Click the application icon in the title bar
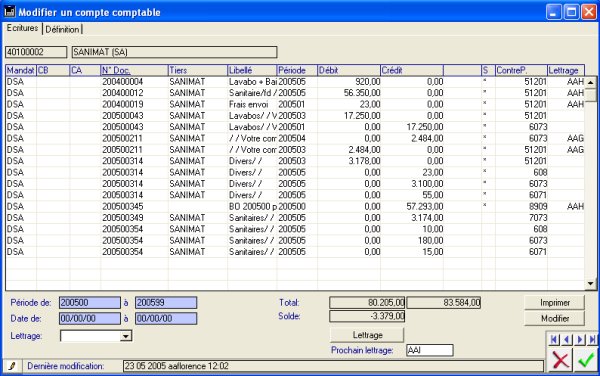600x376 pixels. click(x=10, y=11)
